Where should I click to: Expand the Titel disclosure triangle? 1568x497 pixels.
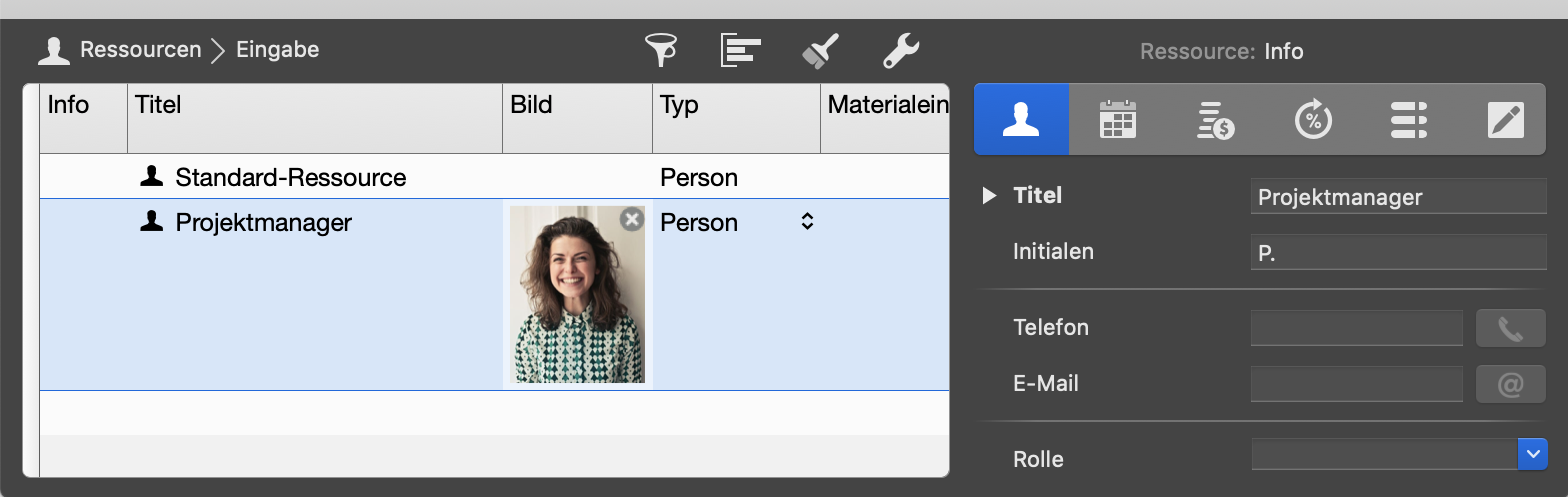[989, 196]
